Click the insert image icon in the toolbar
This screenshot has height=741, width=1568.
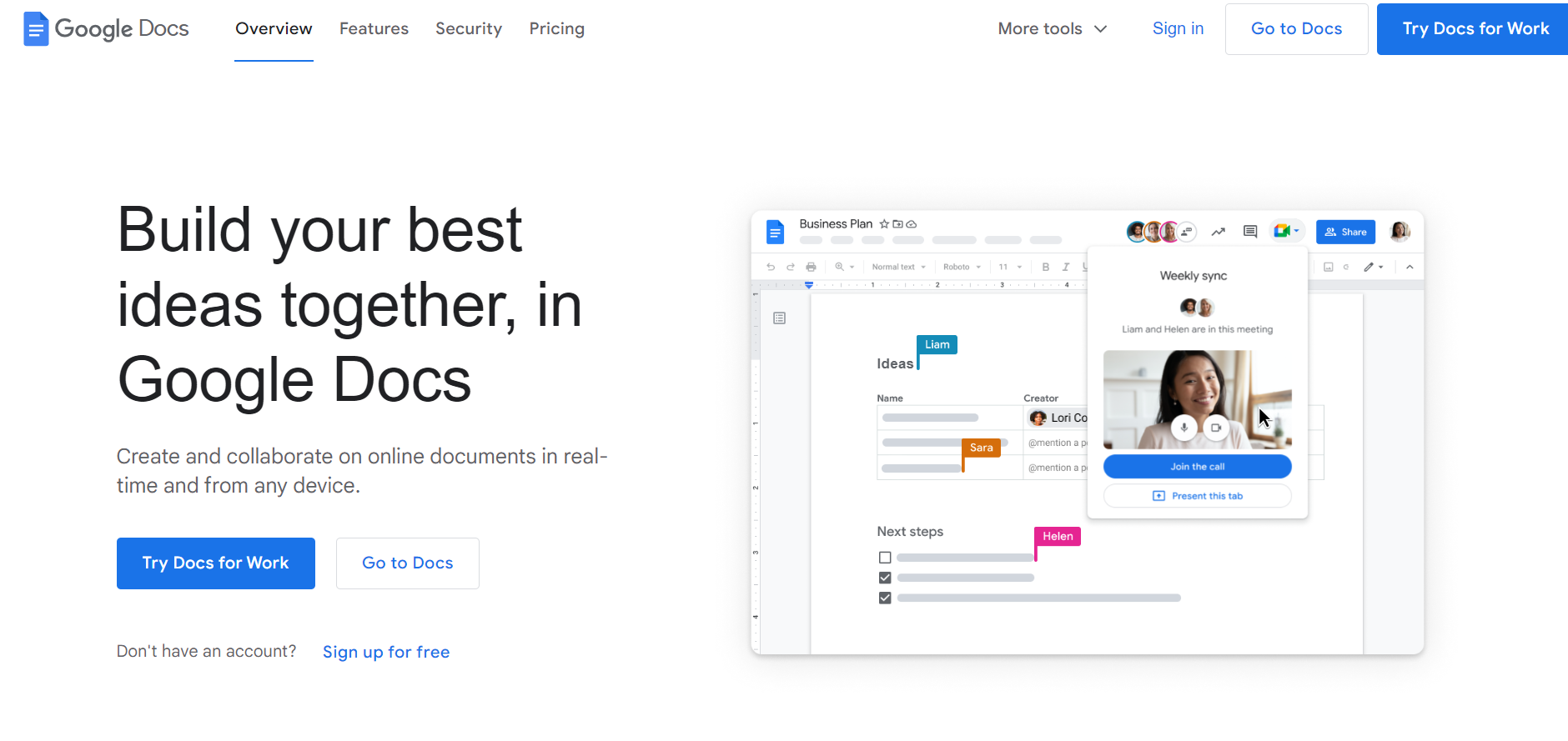coord(1329,267)
